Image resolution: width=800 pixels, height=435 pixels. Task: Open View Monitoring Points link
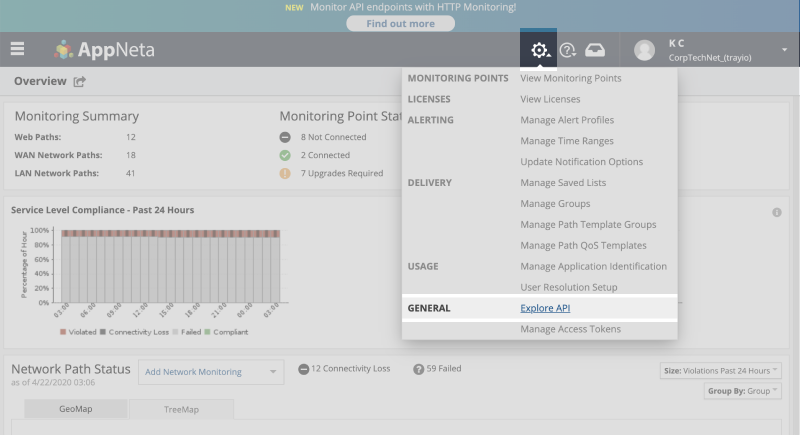tap(570, 78)
